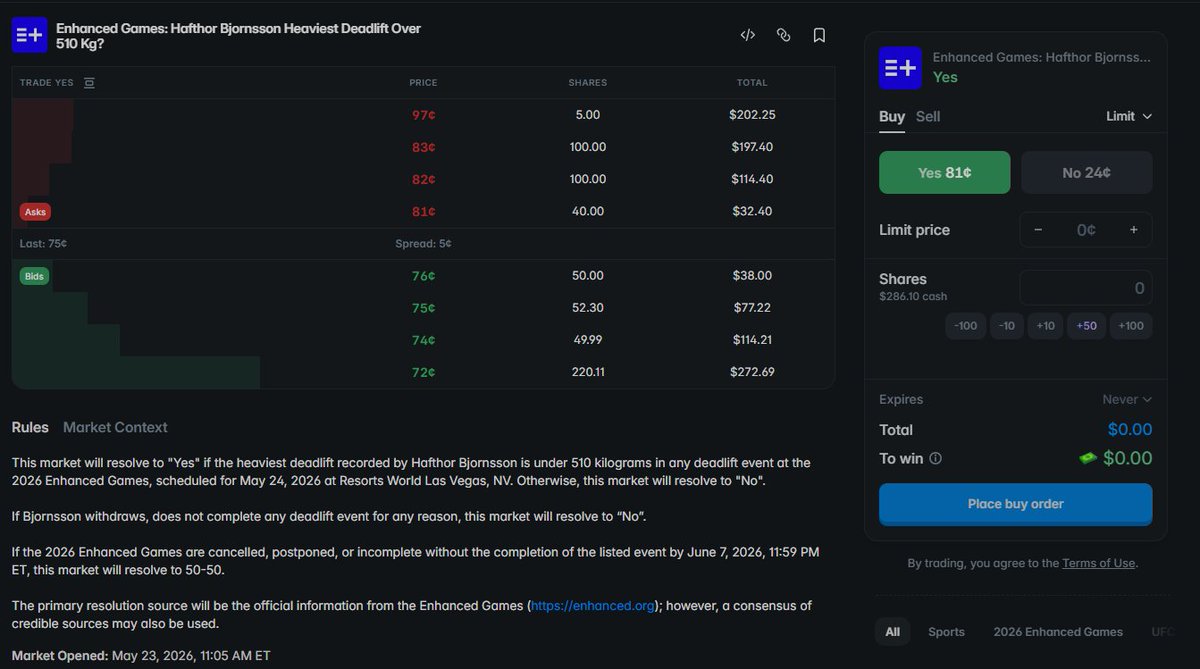
Task: Click the Spread: 5¢ text
Action: [423, 243]
